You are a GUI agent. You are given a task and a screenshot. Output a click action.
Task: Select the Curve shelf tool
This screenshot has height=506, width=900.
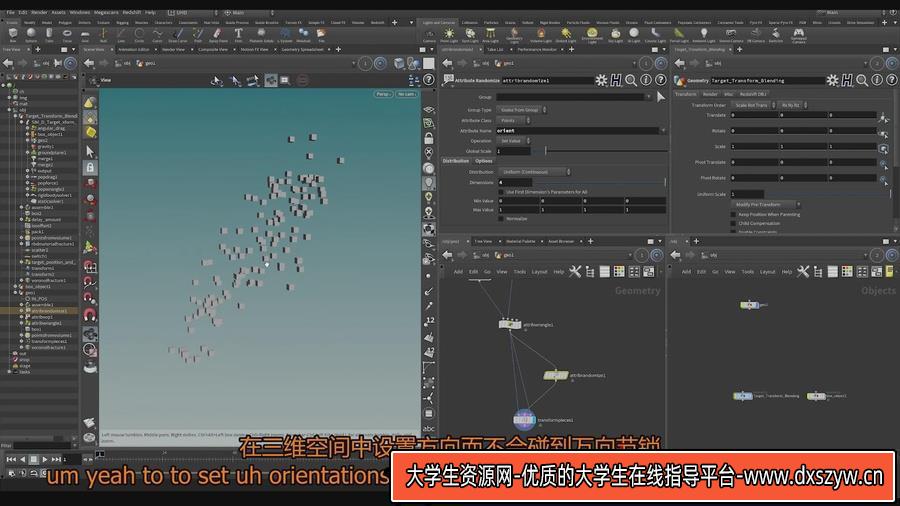(x=157, y=34)
